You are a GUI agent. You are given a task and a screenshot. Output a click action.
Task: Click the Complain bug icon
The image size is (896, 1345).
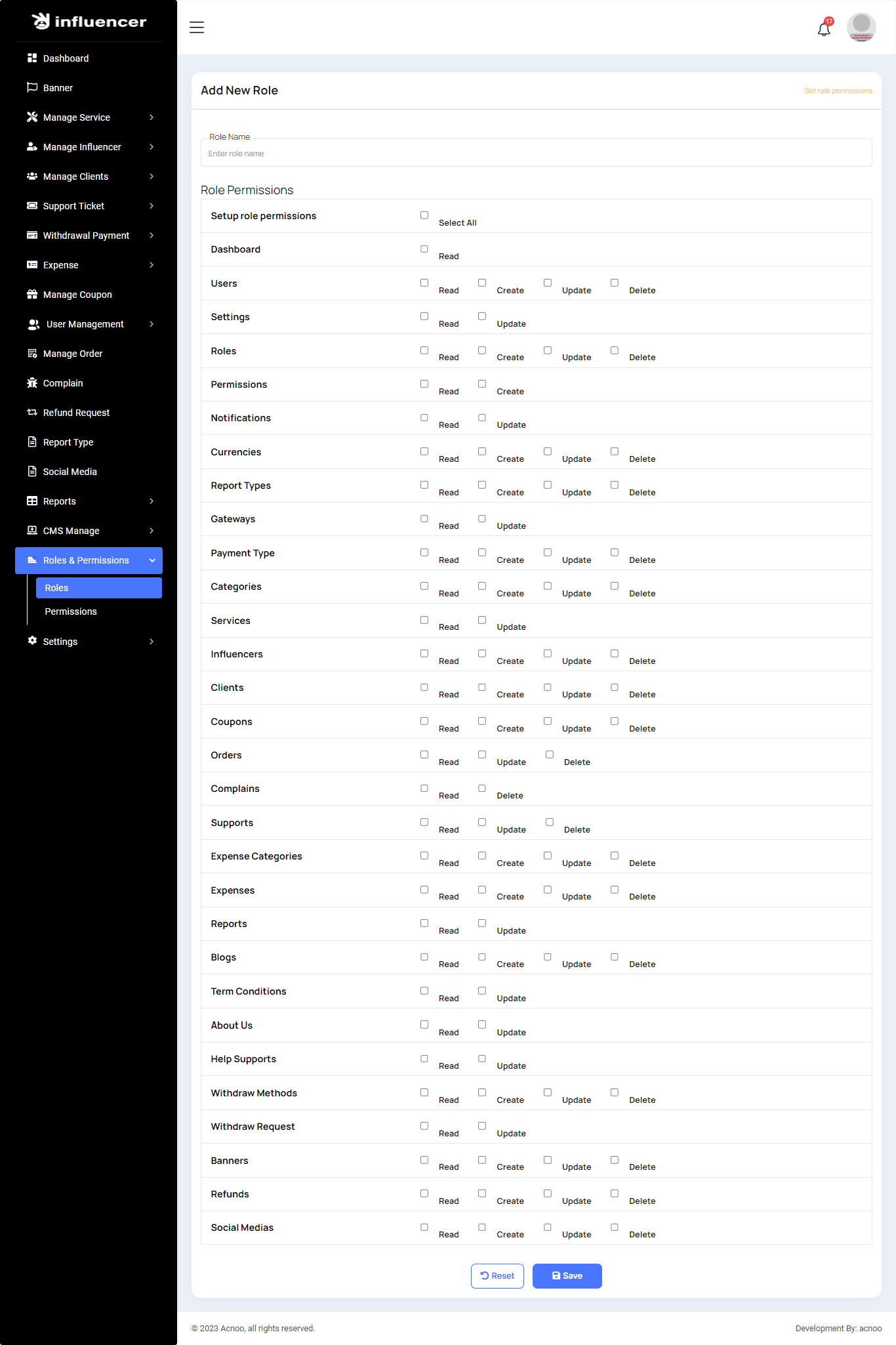click(x=32, y=383)
